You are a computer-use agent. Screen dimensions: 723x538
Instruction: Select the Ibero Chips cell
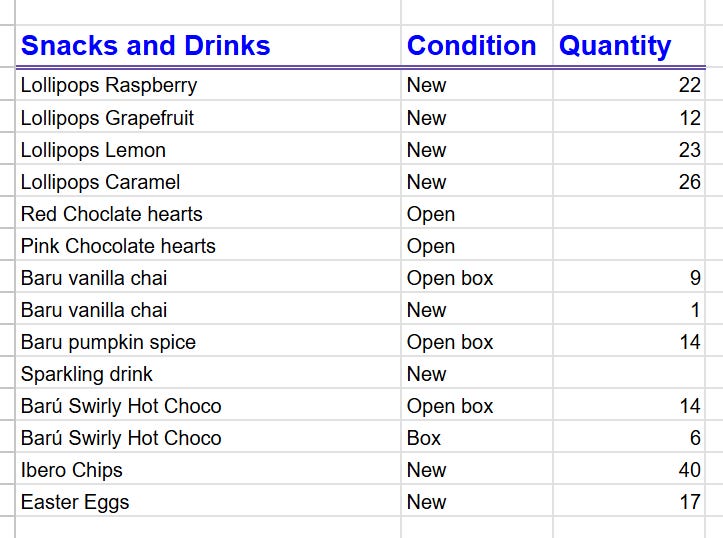(208, 470)
